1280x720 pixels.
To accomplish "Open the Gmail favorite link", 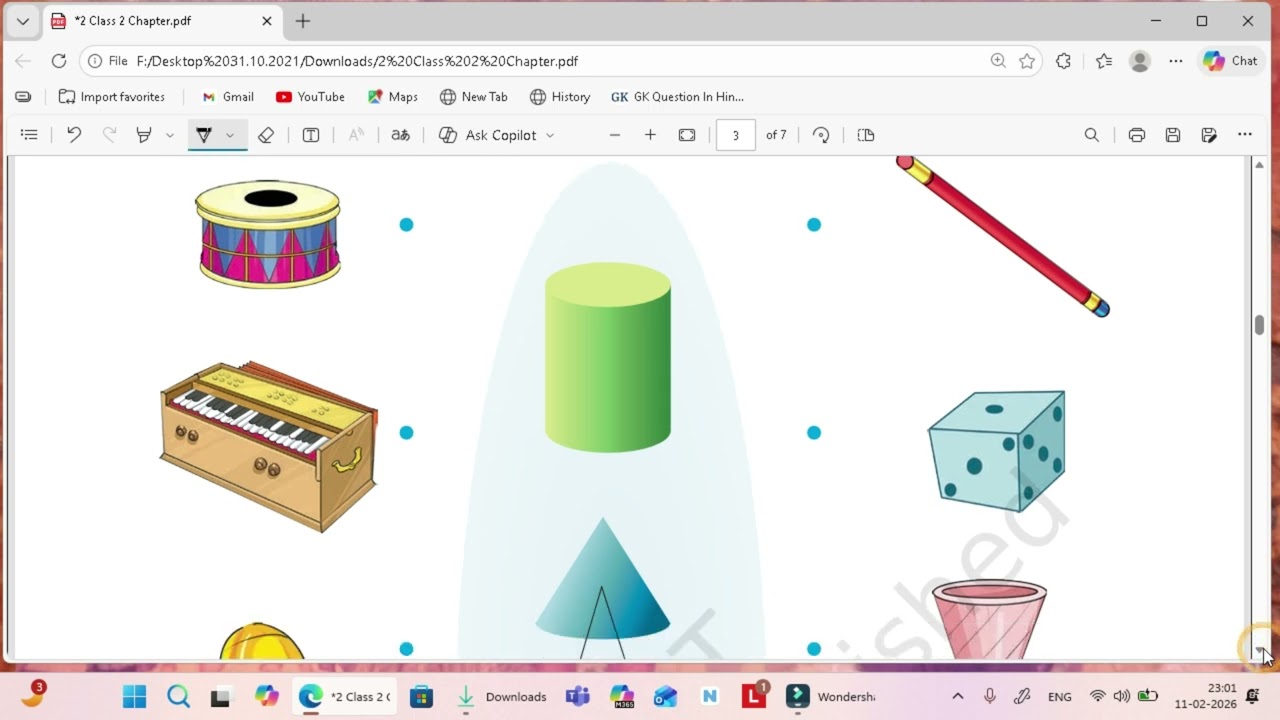I will [x=228, y=97].
